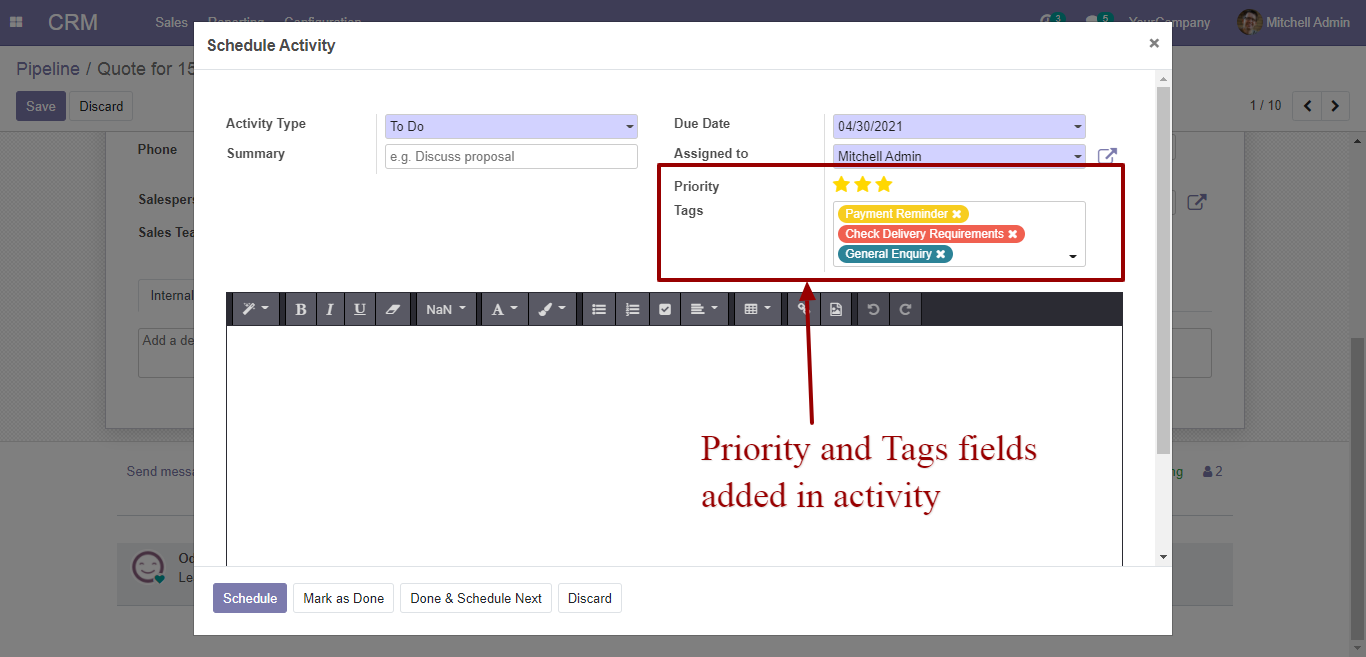The height and width of the screenshot is (657, 1366).
Task: Click the Schedule button
Action: click(x=250, y=598)
